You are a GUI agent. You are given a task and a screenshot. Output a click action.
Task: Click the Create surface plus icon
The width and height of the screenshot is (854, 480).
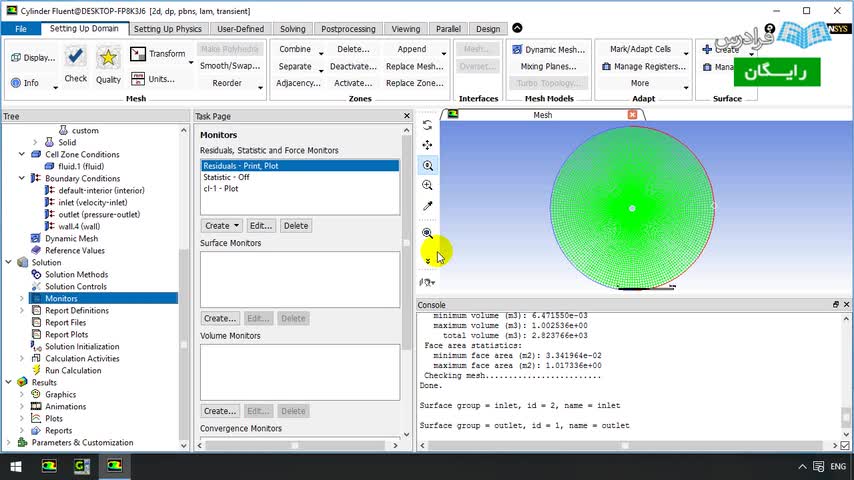coord(707,50)
